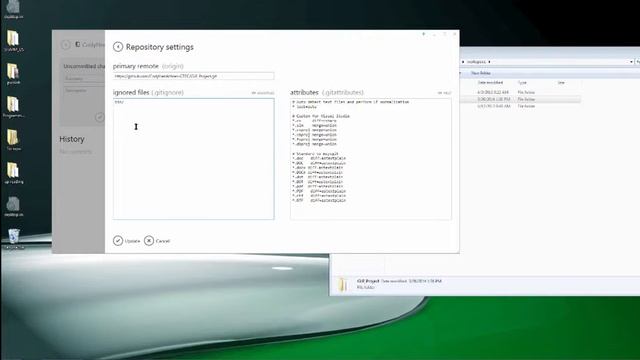The image size is (640, 360).
Task: Click the Summary field in GitHub sidebar
Action: [x=84, y=78]
